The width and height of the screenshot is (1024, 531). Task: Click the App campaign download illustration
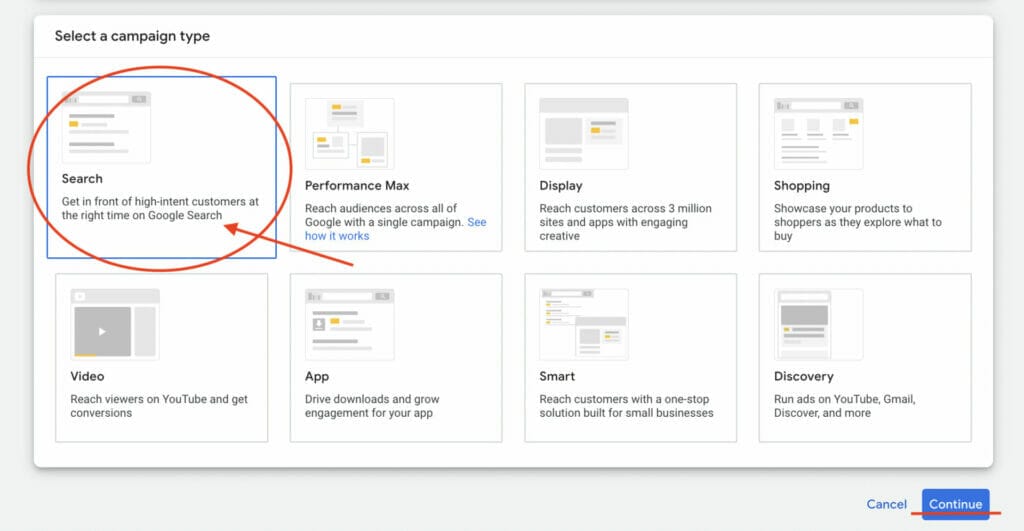349,324
